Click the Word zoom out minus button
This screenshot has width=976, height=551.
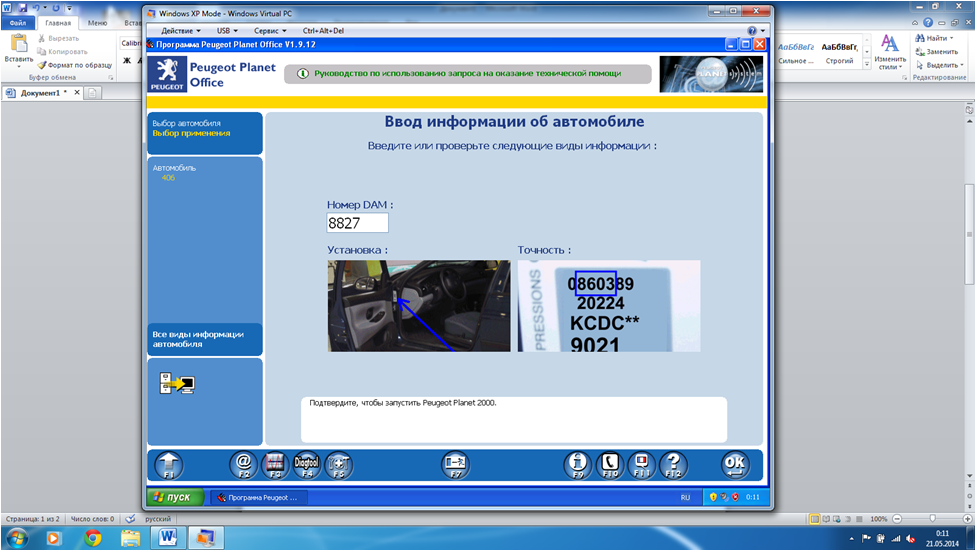(x=897, y=519)
